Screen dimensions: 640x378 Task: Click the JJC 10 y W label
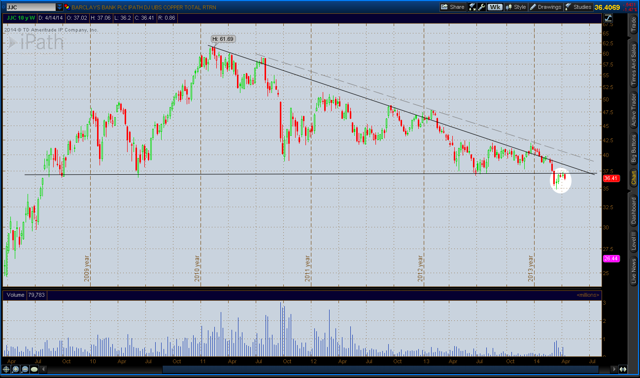point(20,18)
